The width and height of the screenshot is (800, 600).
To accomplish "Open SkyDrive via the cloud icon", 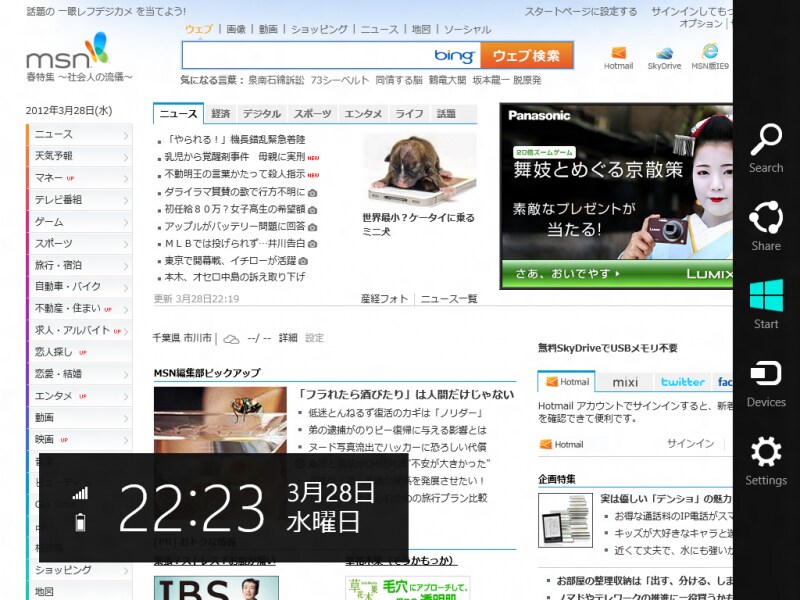I will [665, 52].
